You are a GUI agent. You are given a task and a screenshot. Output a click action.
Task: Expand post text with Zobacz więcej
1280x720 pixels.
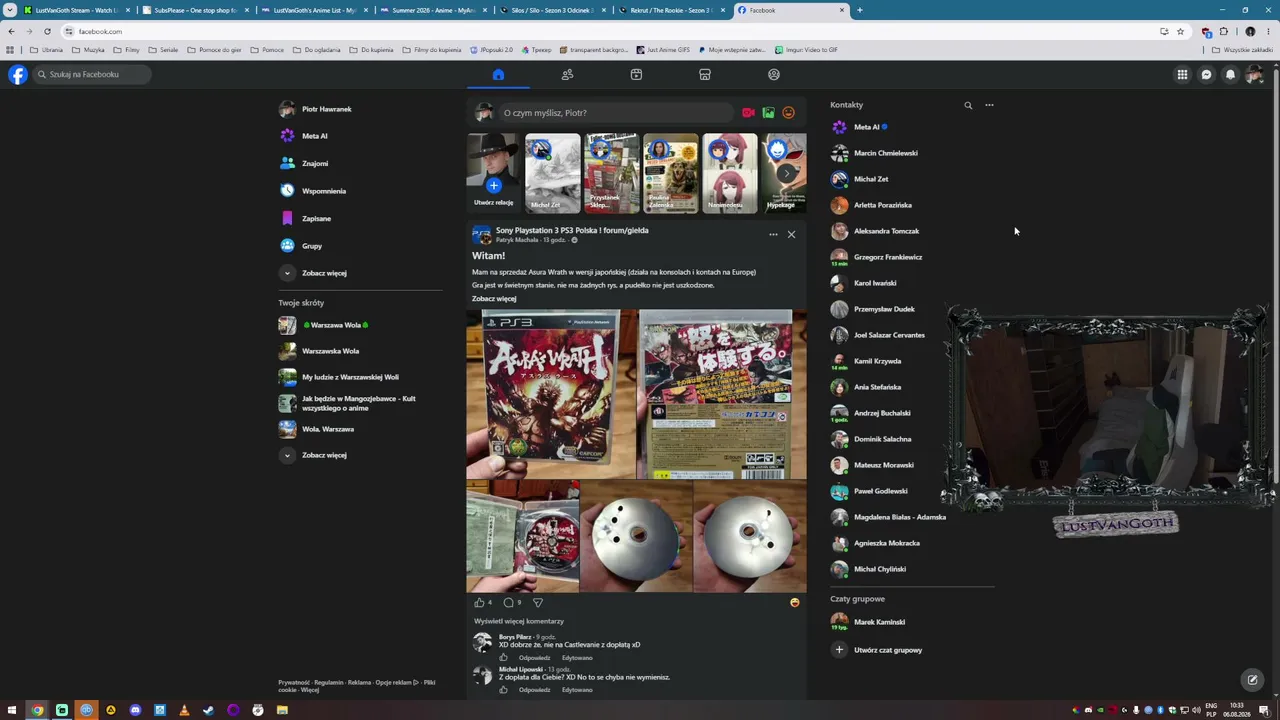494,298
